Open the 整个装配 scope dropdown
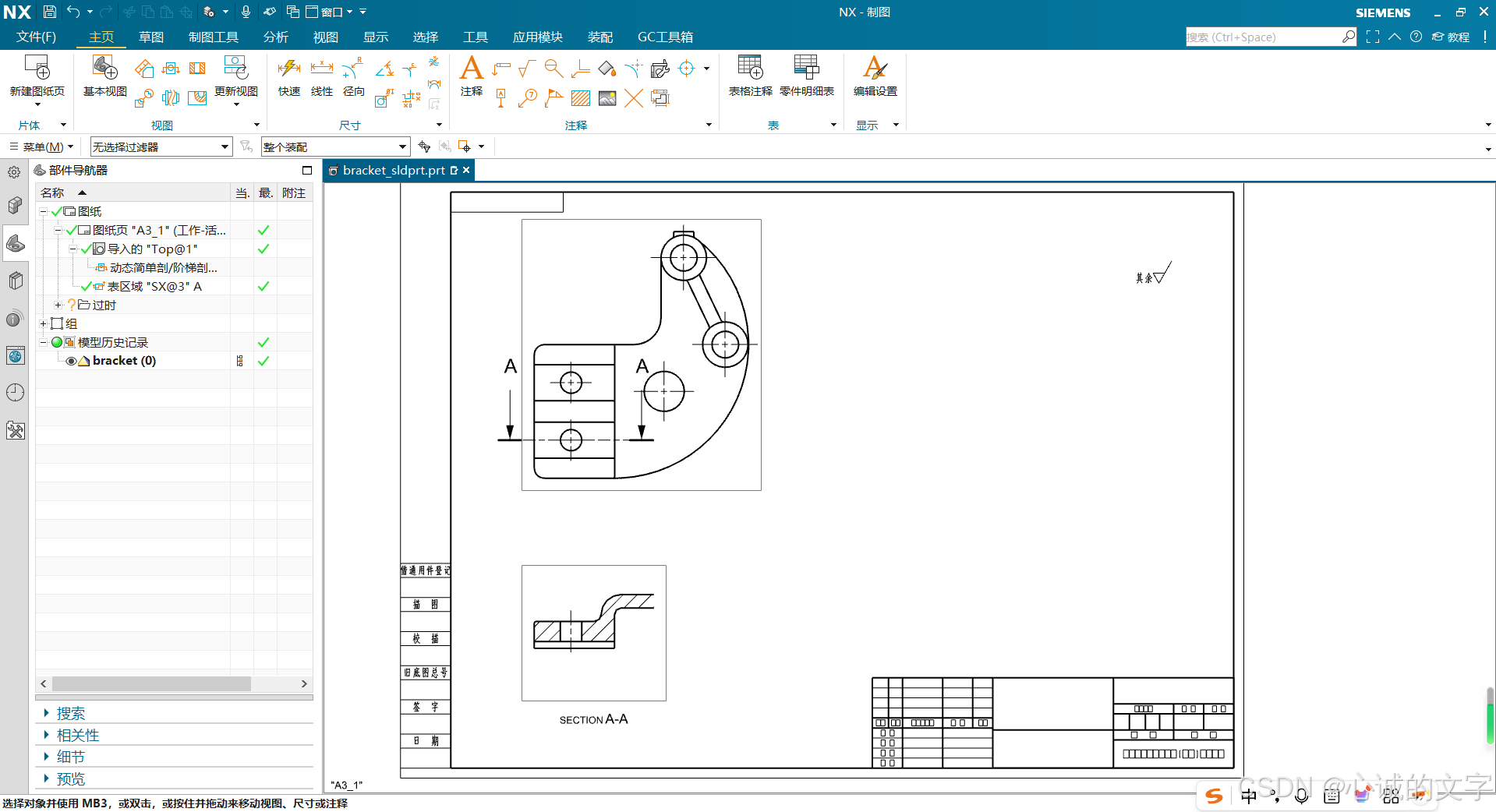The width and height of the screenshot is (1496, 812). pyautogui.click(x=335, y=147)
